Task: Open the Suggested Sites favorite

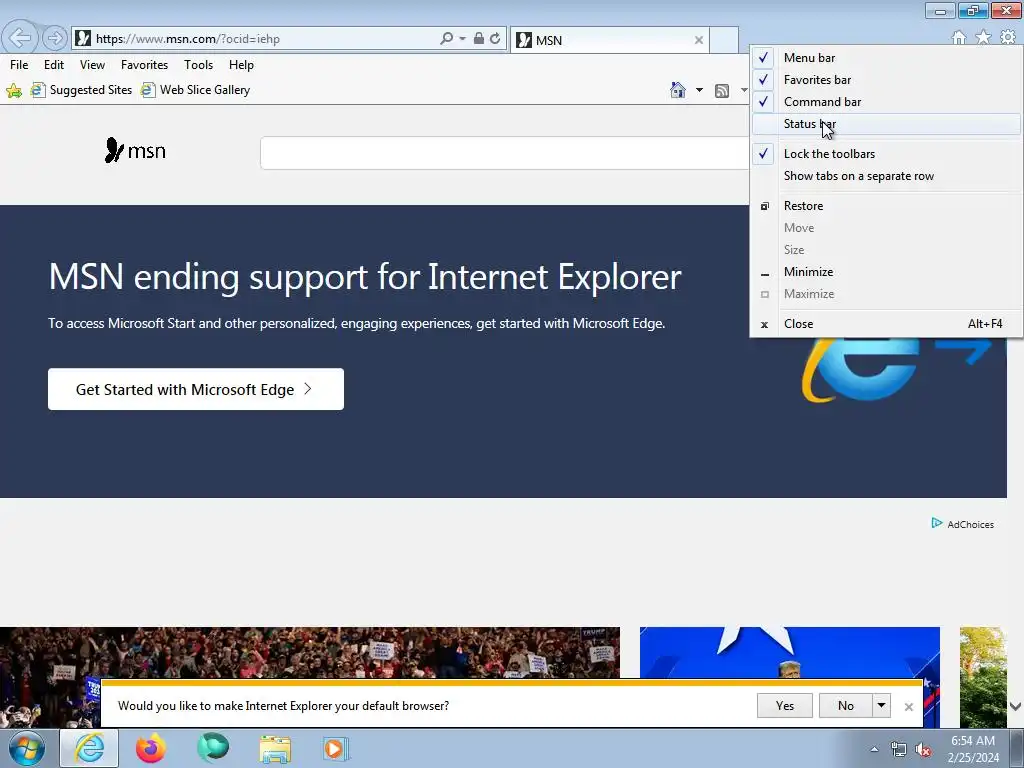Action: pos(82,90)
